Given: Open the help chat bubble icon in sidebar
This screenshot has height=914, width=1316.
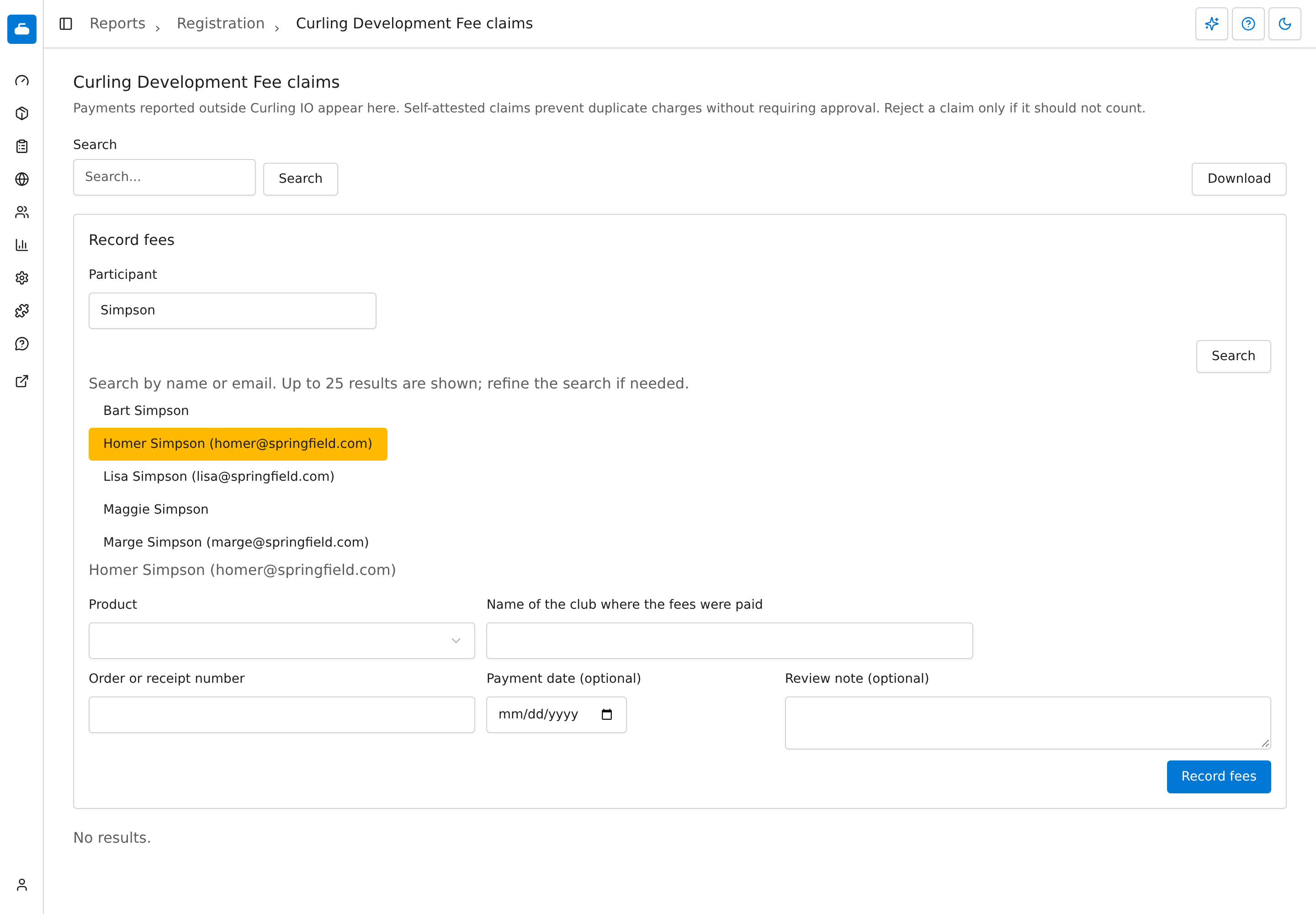Looking at the screenshot, I should coord(22,344).
